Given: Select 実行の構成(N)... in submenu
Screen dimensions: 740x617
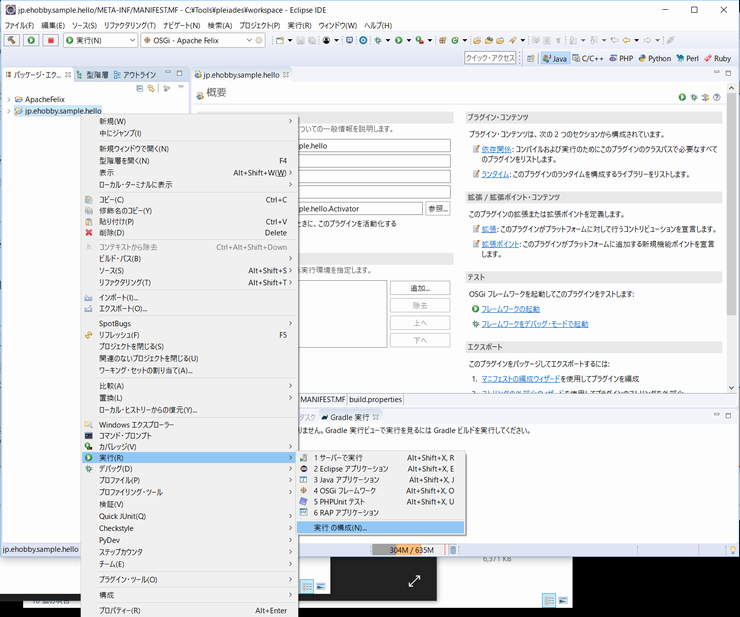Looking at the screenshot, I should click(340, 527).
